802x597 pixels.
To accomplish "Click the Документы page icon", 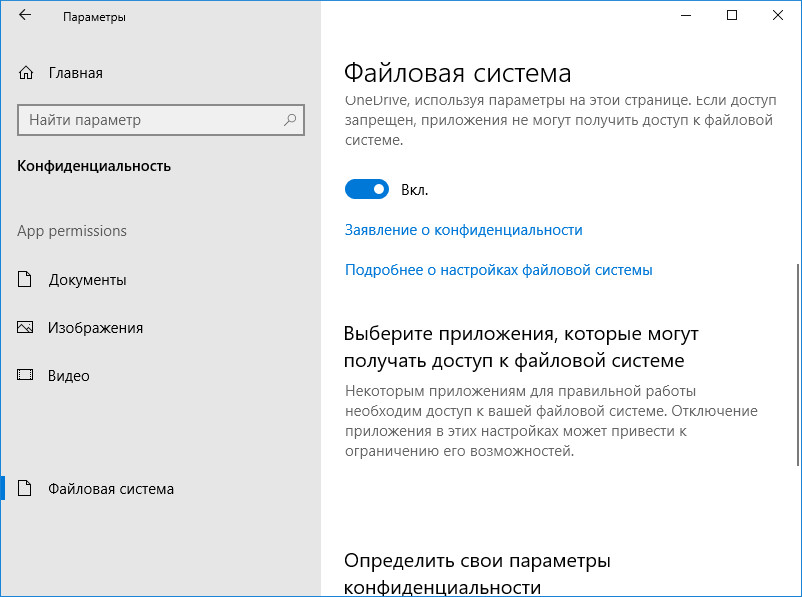I will [25, 279].
